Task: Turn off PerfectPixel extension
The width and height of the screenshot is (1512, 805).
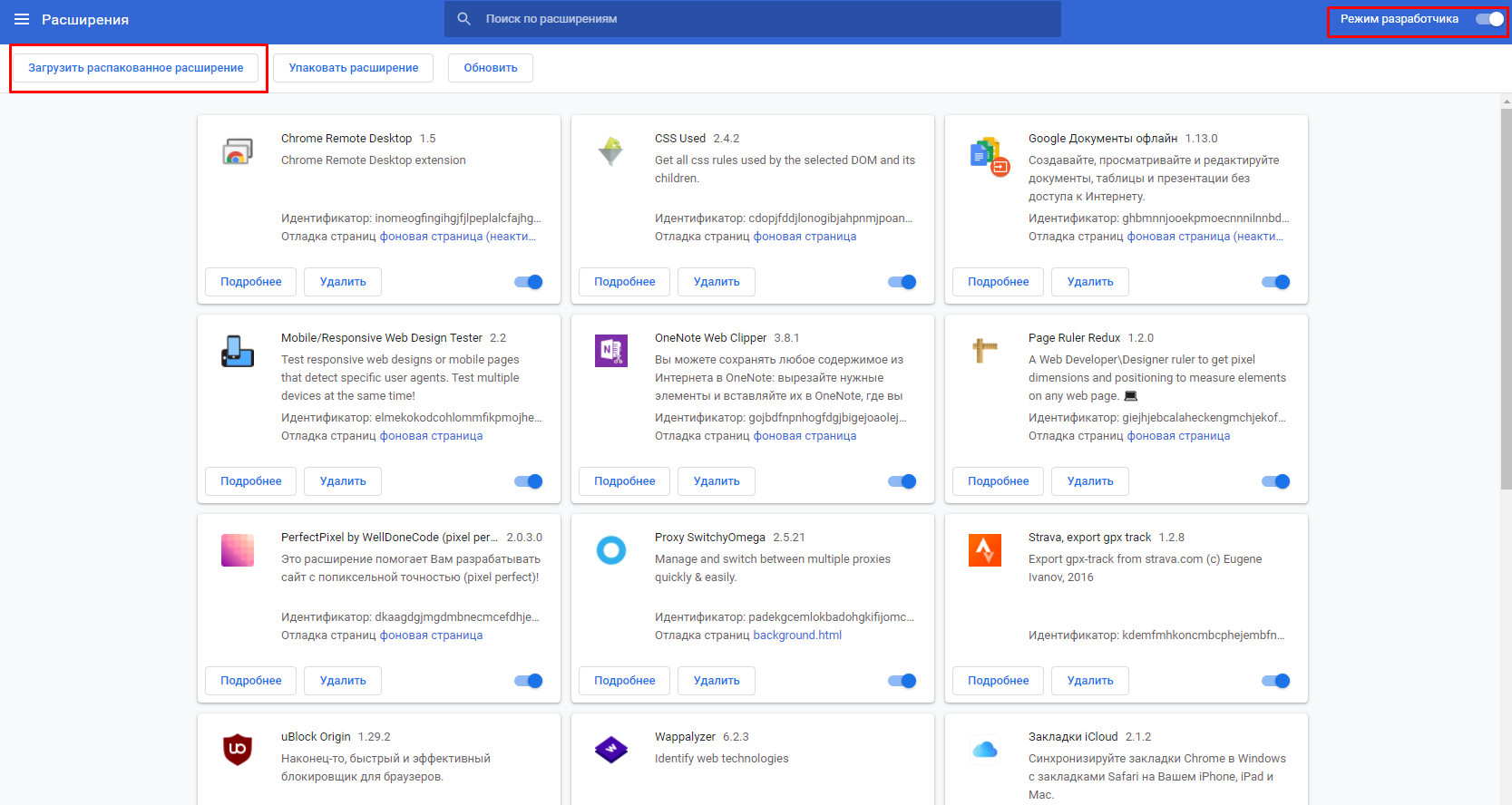Action: (529, 681)
